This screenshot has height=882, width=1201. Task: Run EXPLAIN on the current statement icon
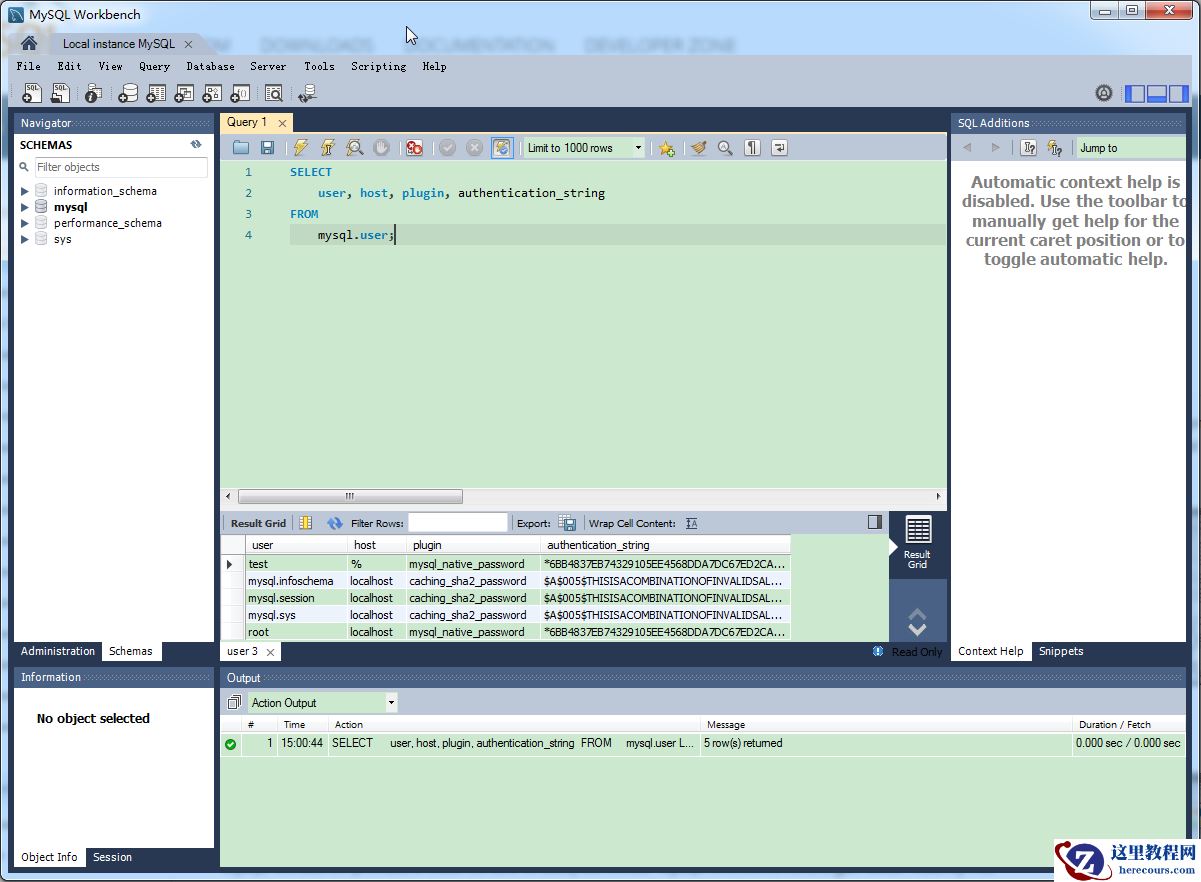coord(354,148)
